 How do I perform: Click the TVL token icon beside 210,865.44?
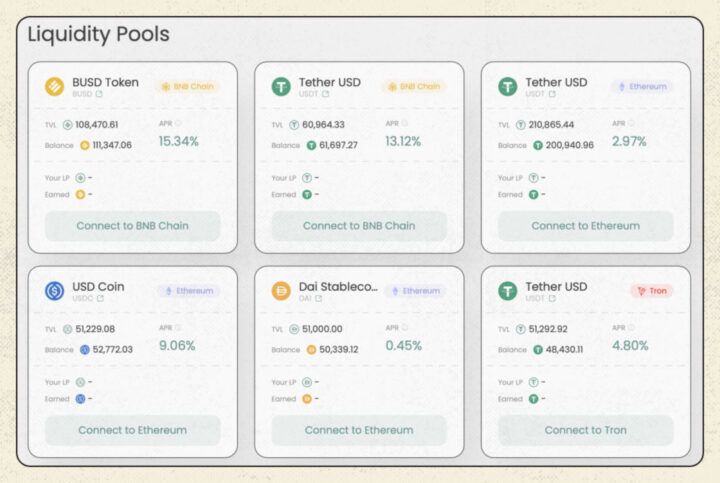point(520,125)
